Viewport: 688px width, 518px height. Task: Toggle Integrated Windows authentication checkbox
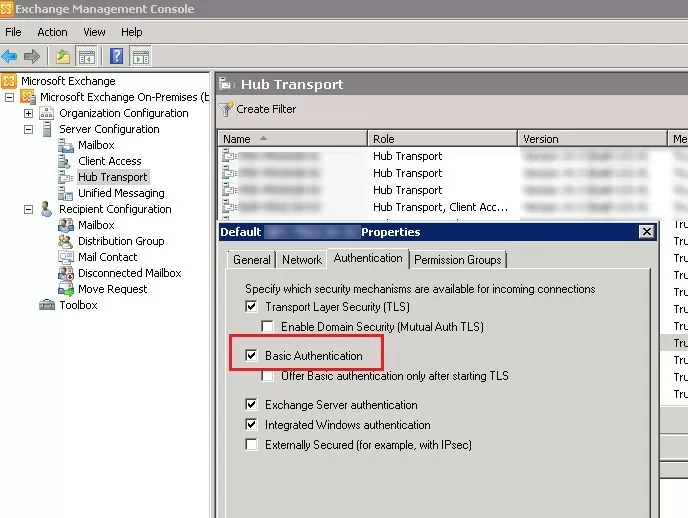251,425
